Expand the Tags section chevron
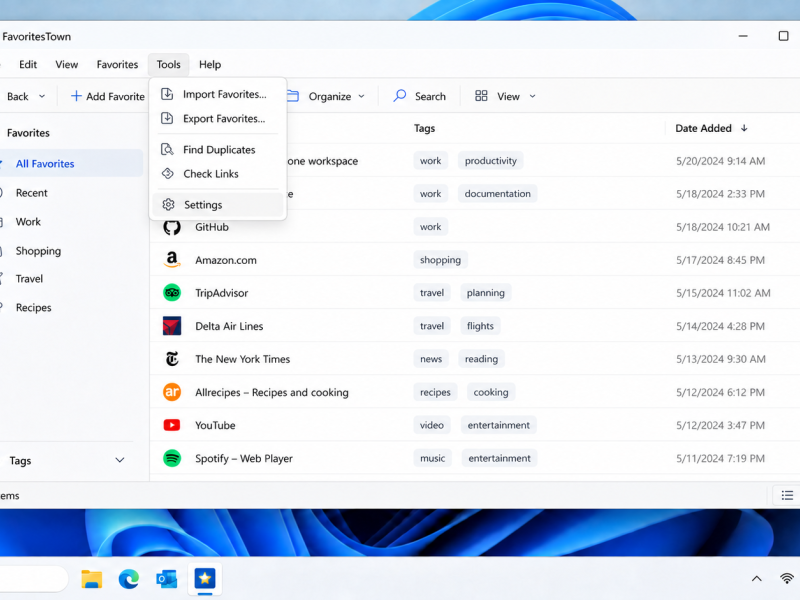The width and height of the screenshot is (800, 600). (x=119, y=460)
